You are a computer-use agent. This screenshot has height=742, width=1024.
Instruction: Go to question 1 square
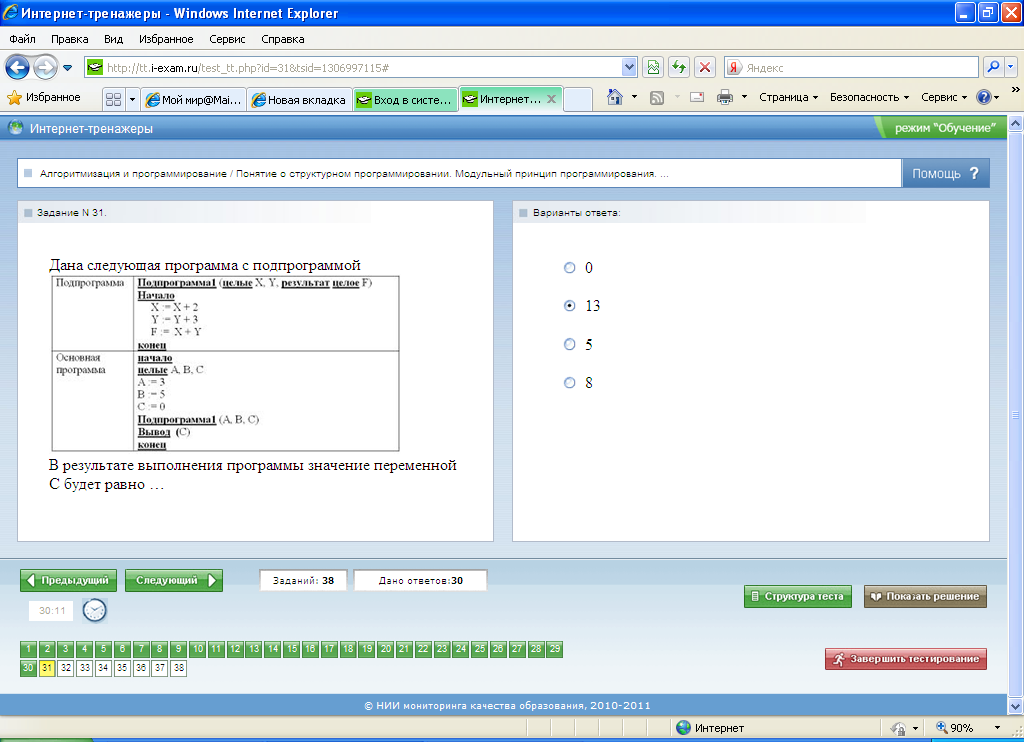(28, 649)
